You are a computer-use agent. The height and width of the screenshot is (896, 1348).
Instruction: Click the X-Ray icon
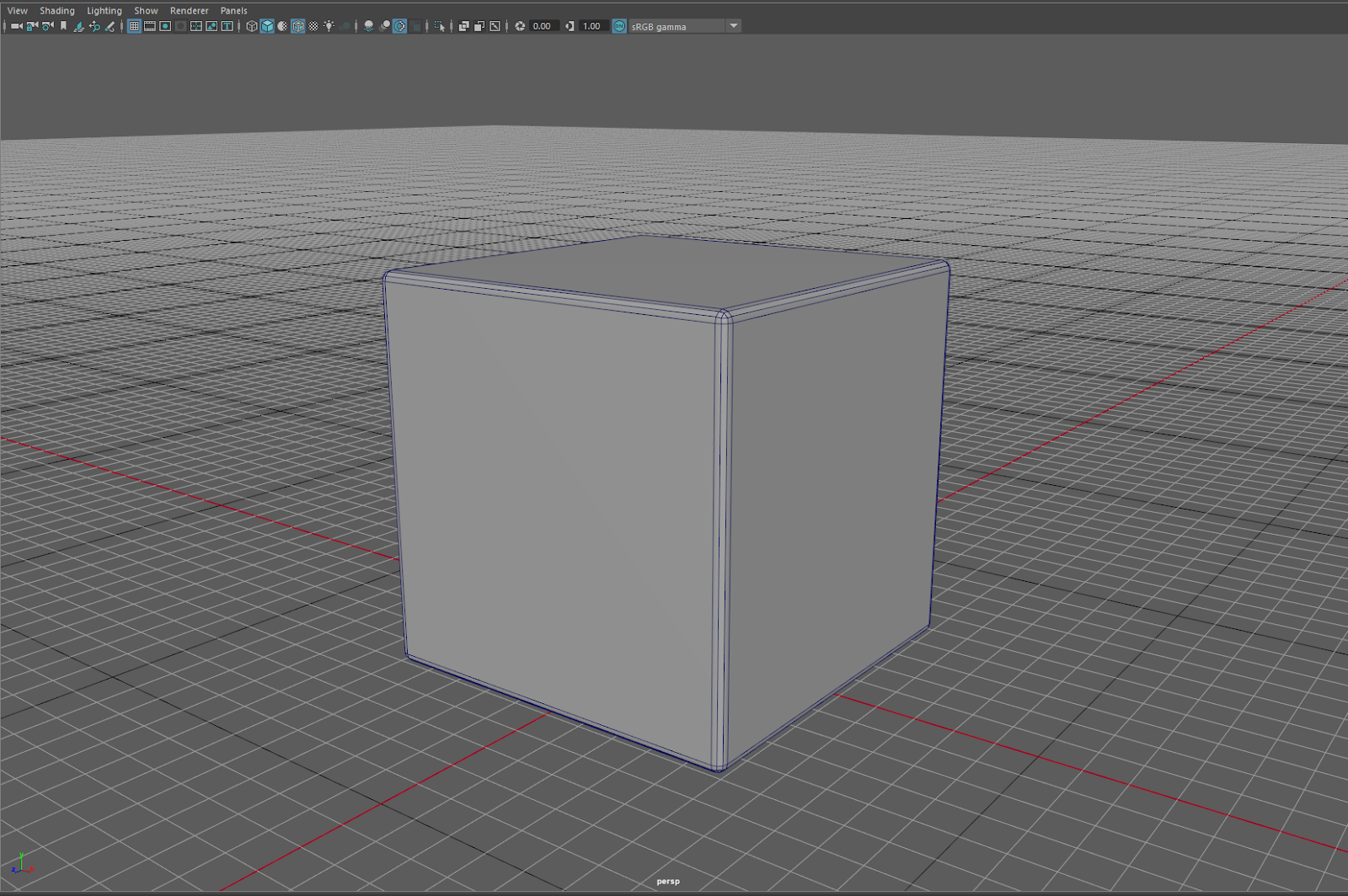pos(463,26)
